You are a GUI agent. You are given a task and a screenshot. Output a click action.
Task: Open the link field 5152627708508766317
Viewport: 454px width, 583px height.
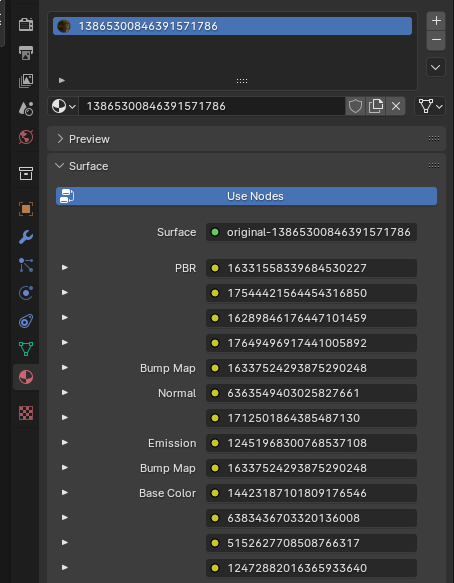tap(311, 543)
